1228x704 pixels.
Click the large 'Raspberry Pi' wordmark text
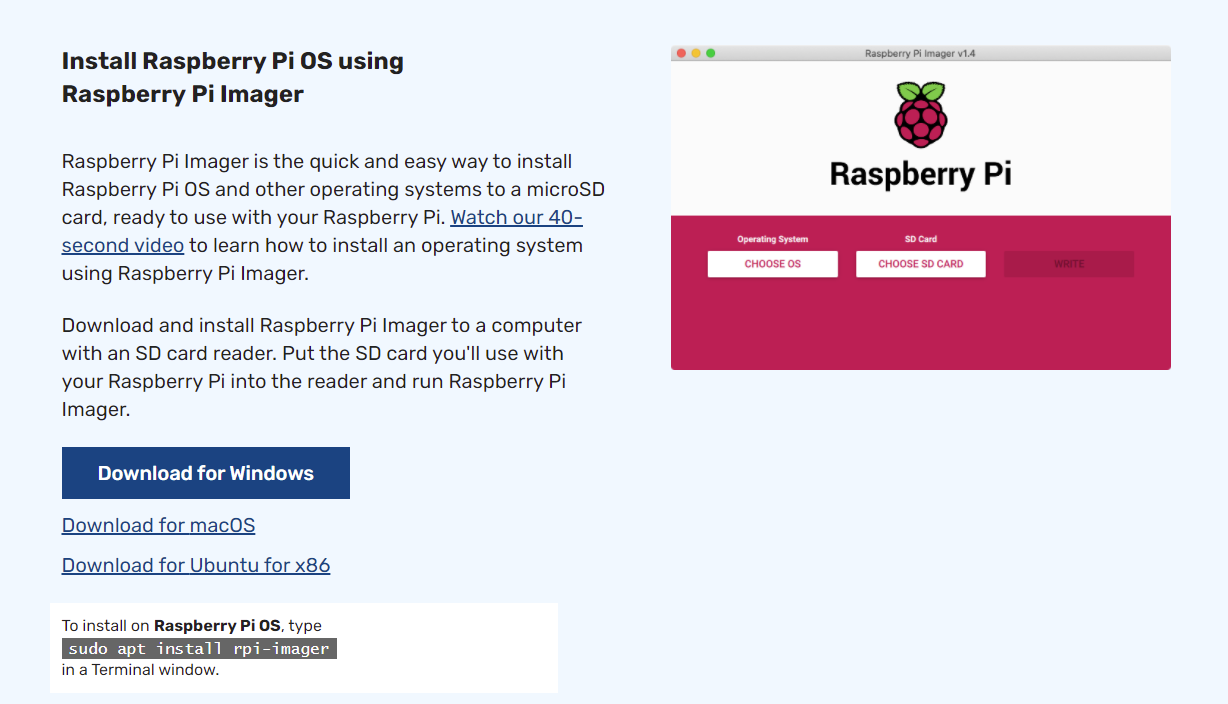(920, 174)
